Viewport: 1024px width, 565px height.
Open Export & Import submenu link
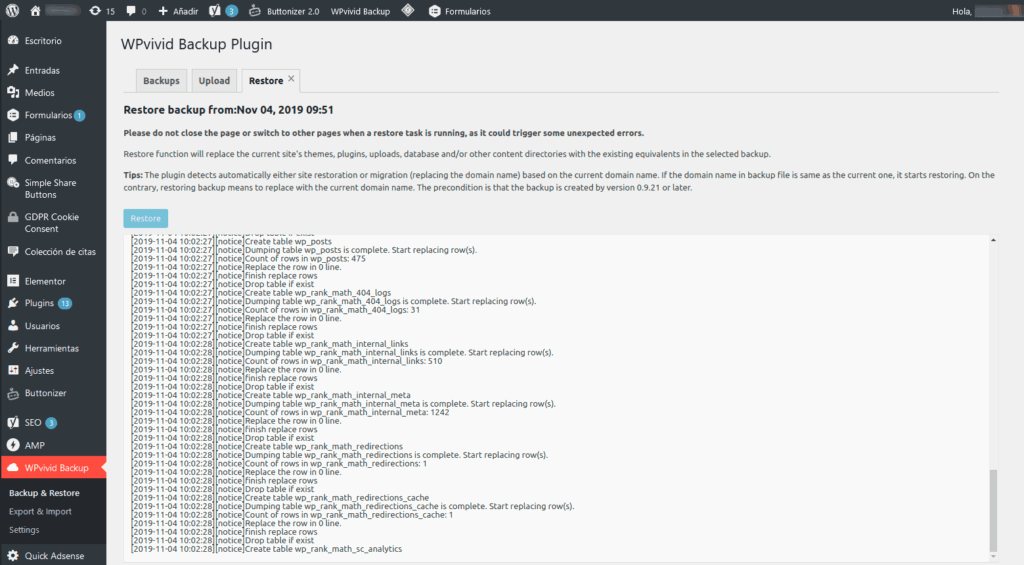coord(40,512)
